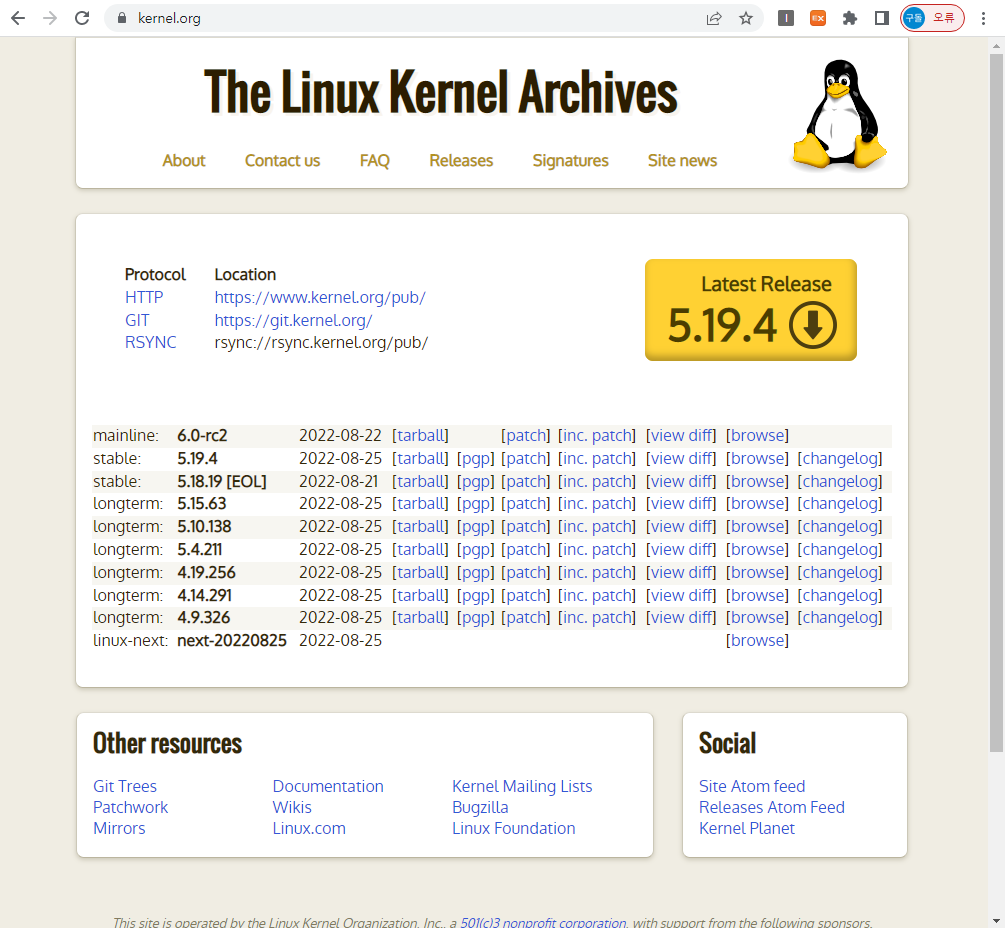The image size is (1005, 928).
Task: Open changelog for stable 5.19.4
Action: tap(840, 458)
